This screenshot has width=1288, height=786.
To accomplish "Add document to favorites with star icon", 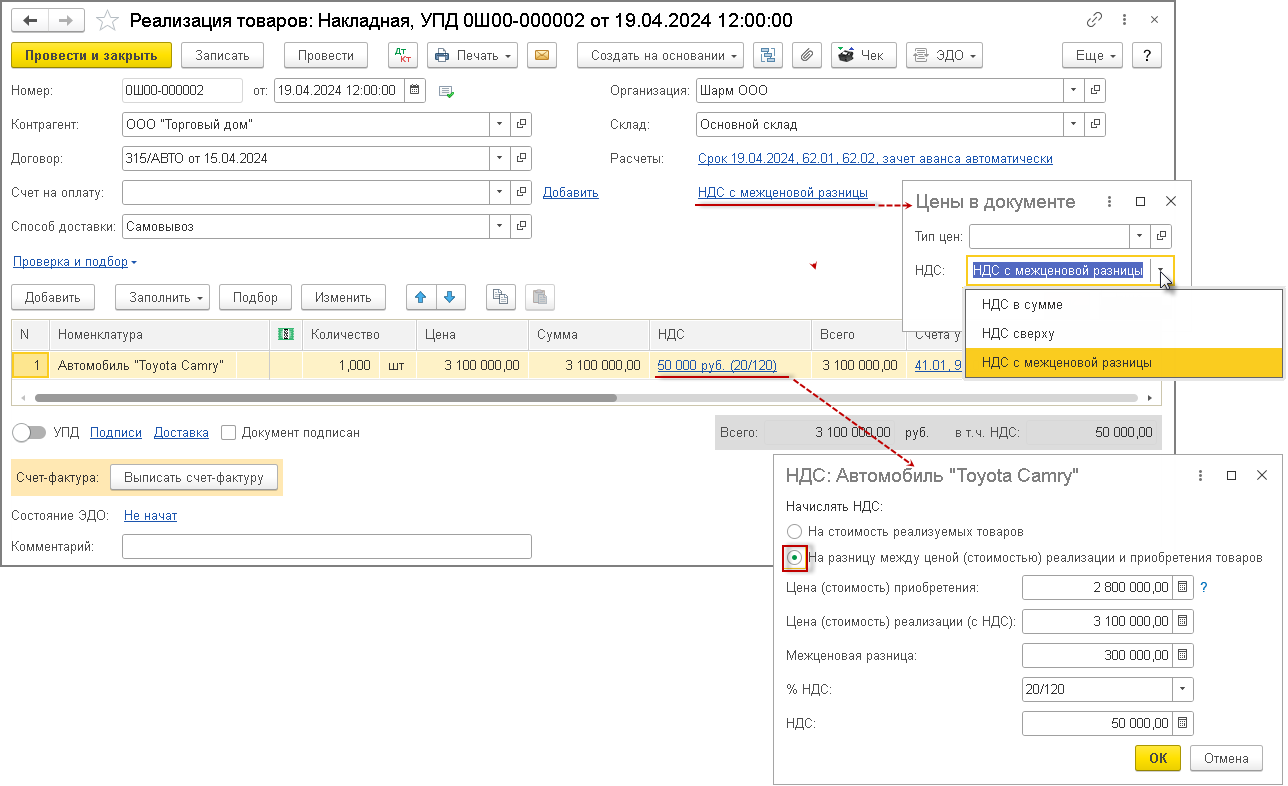I will (x=107, y=21).
